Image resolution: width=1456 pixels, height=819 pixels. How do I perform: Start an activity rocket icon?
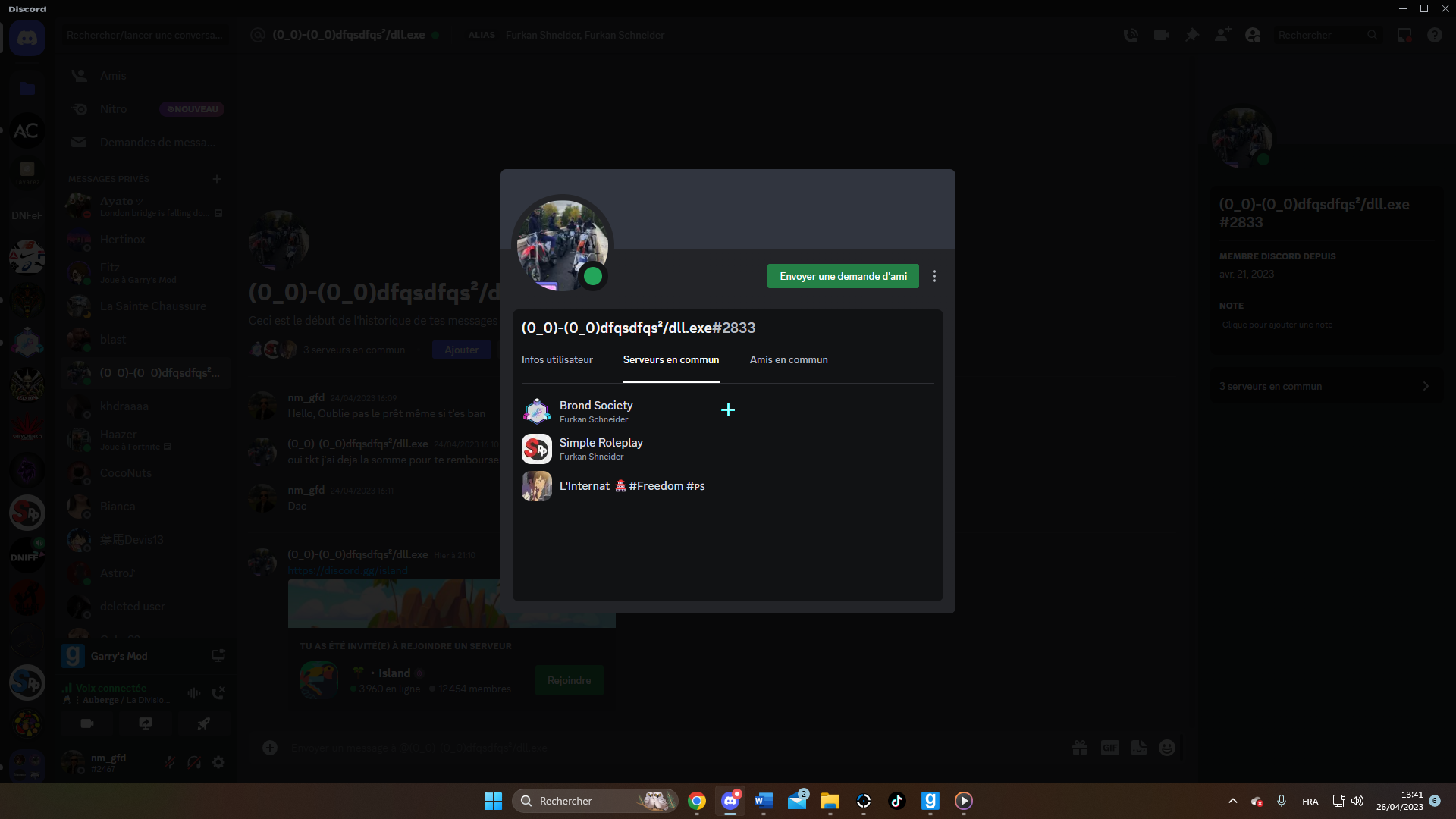tap(203, 723)
